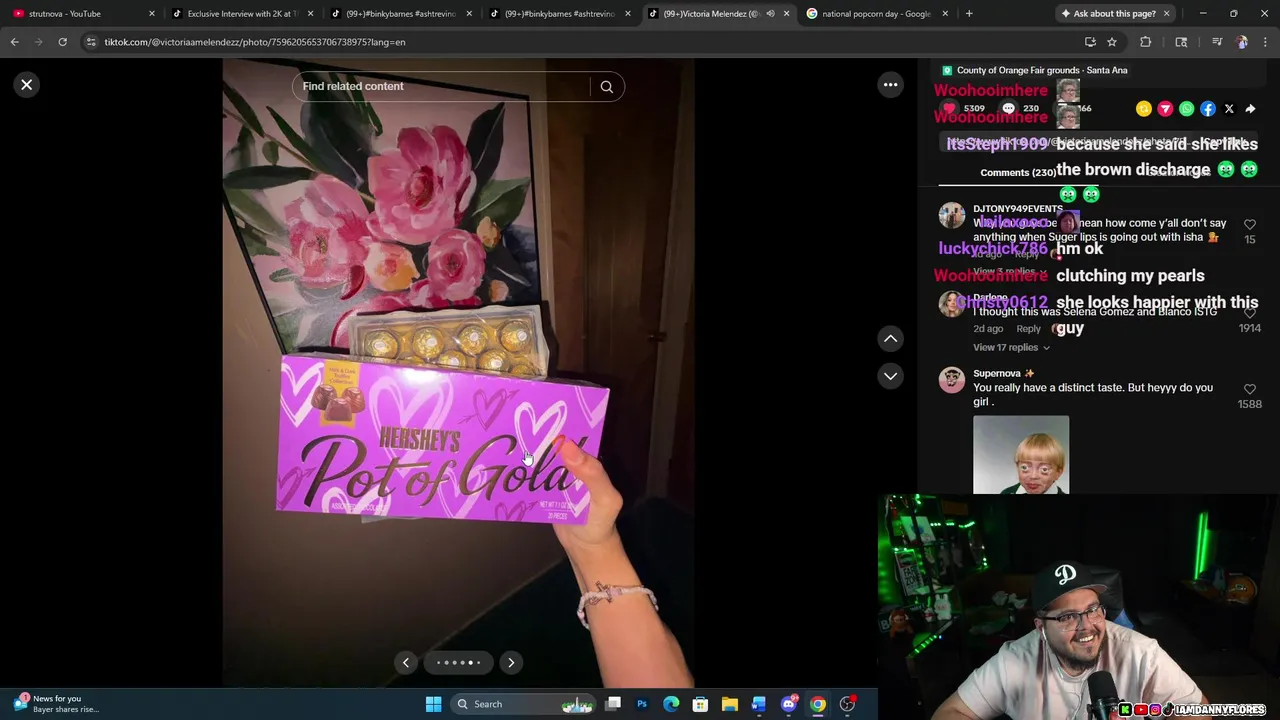The height and width of the screenshot is (720, 1280).
Task: Close the strutnova YouTube tab
Action: point(152,14)
